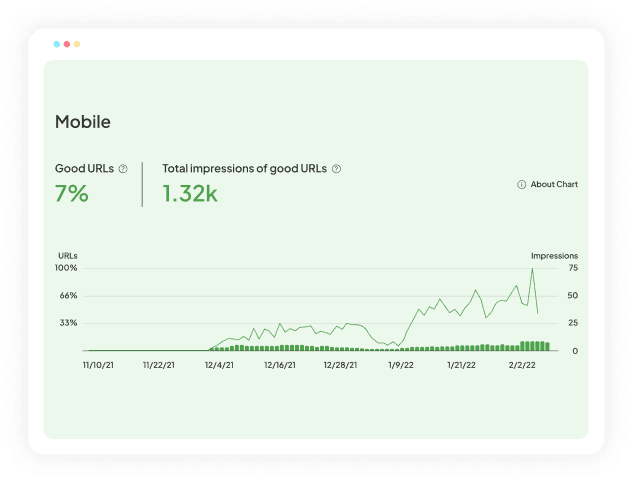Viewport: 633px width, 483px height.
Task: Select the Good URLs label
Action: coord(84,169)
